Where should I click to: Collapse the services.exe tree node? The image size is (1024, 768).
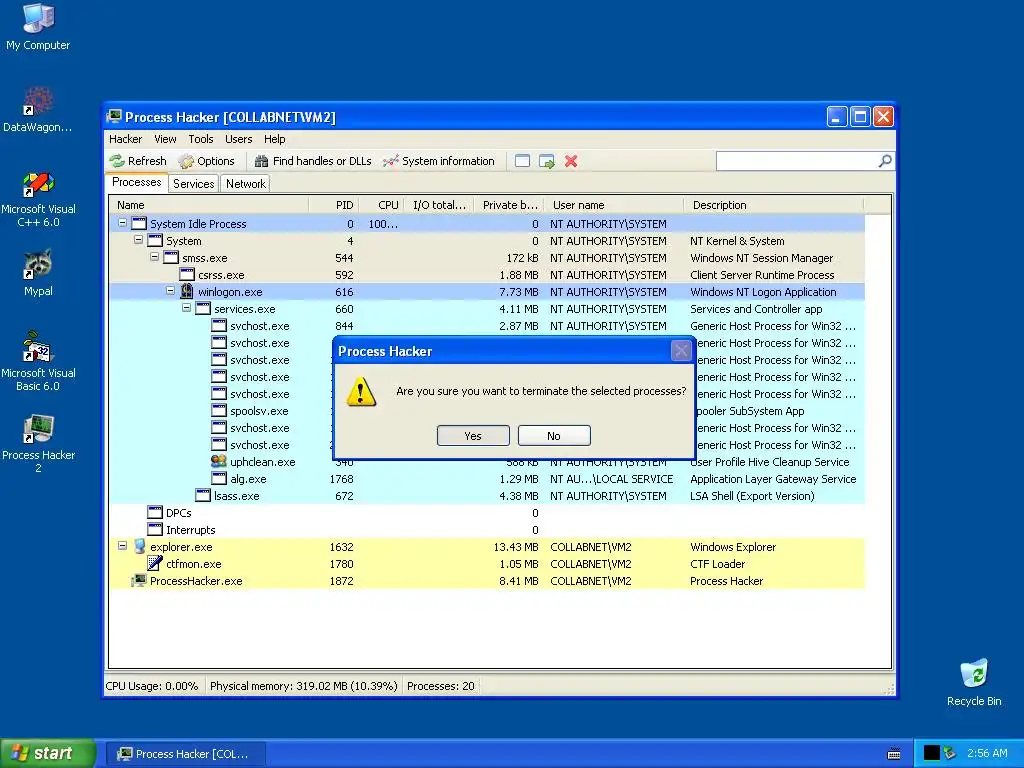point(187,308)
